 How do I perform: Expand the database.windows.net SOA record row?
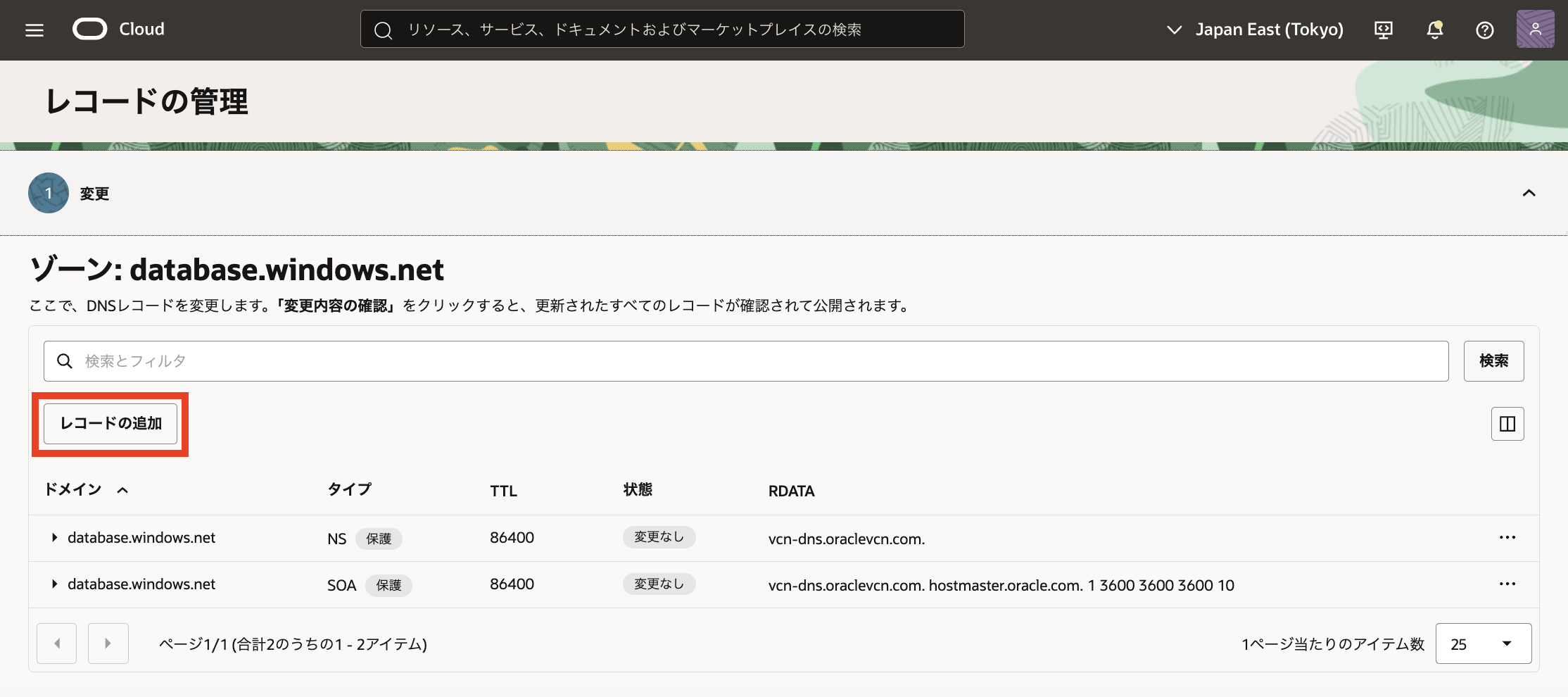(53, 584)
